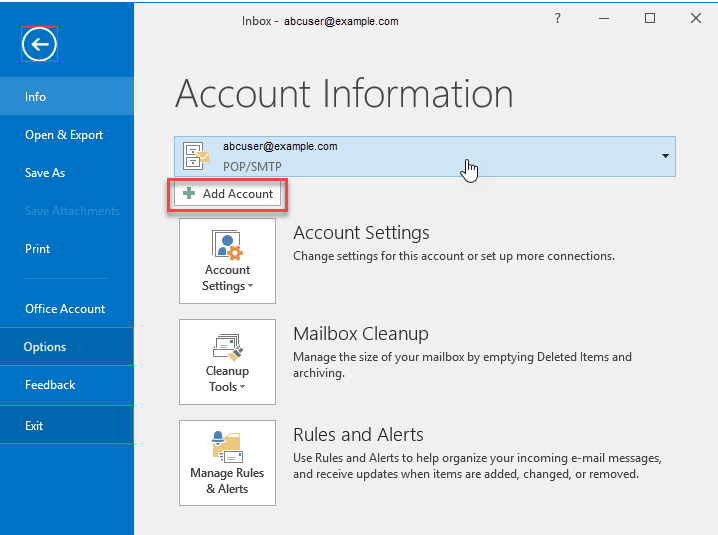Click the Help question mark icon

tap(558, 19)
